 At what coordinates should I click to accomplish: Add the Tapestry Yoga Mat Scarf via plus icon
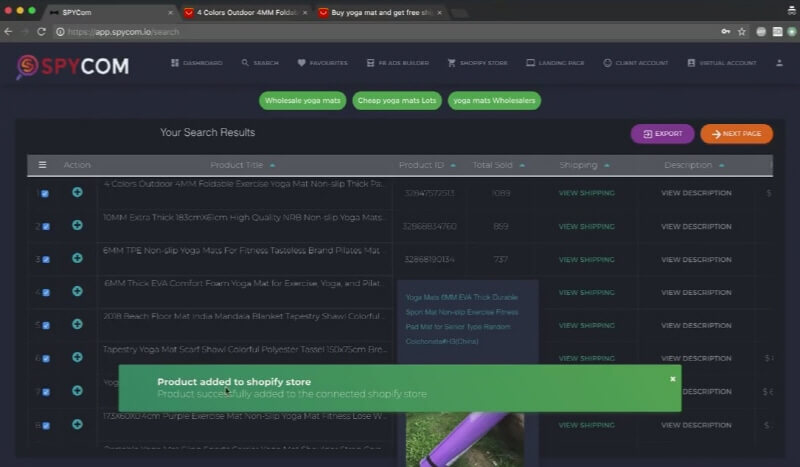click(x=78, y=357)
